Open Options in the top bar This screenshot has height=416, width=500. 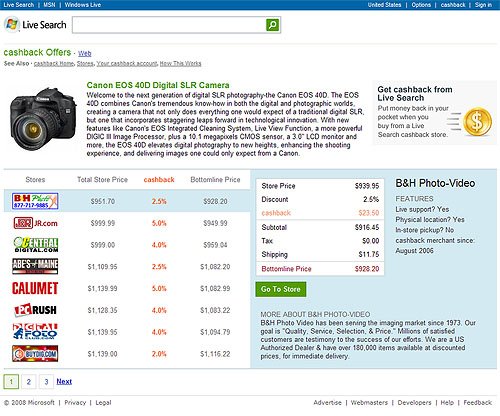coord(421,5)
